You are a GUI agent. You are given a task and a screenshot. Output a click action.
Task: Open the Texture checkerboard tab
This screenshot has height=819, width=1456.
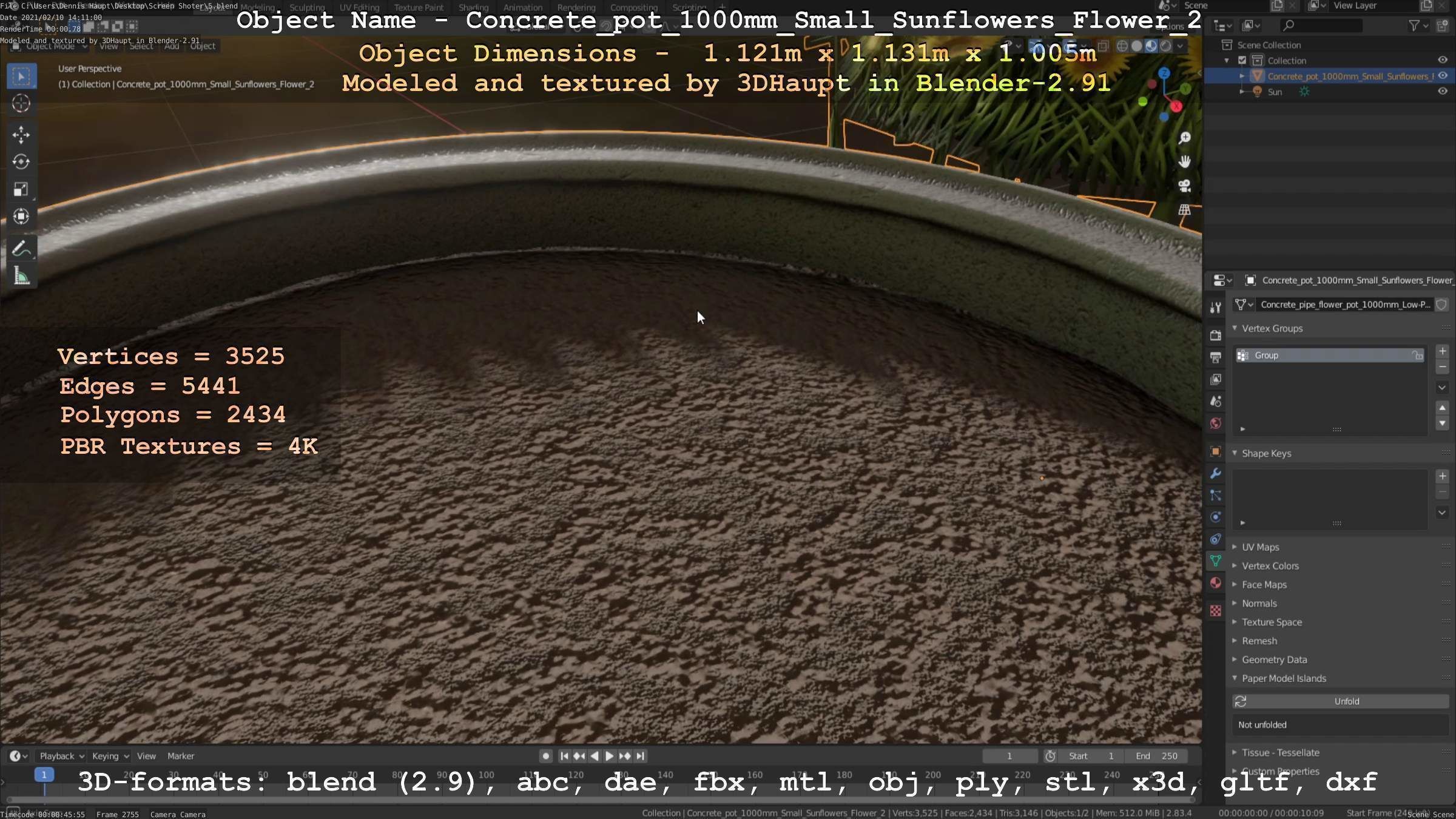[x=1215, y=611]
